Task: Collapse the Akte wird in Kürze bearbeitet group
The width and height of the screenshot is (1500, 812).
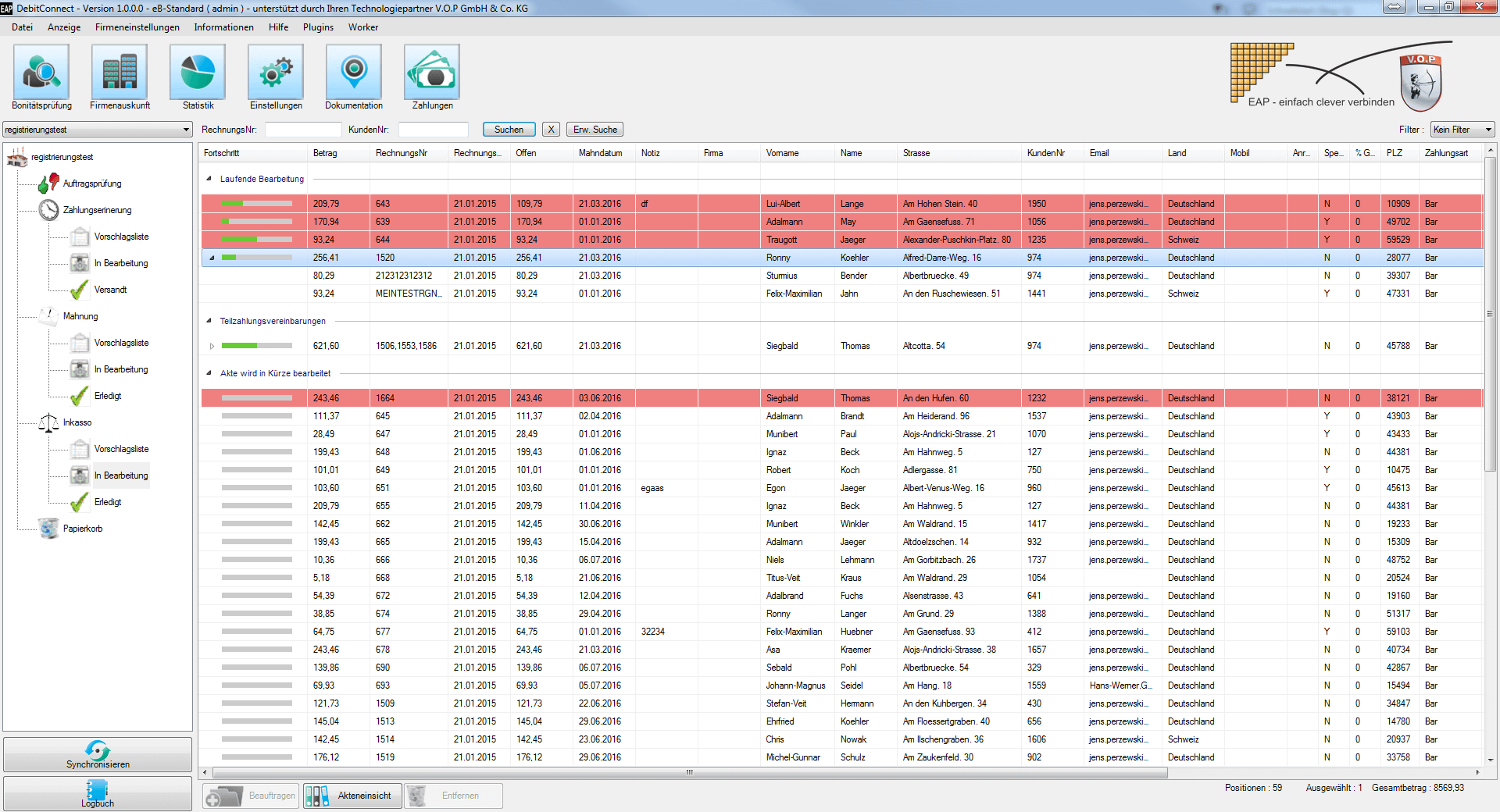Action: [x=209, y=373]
